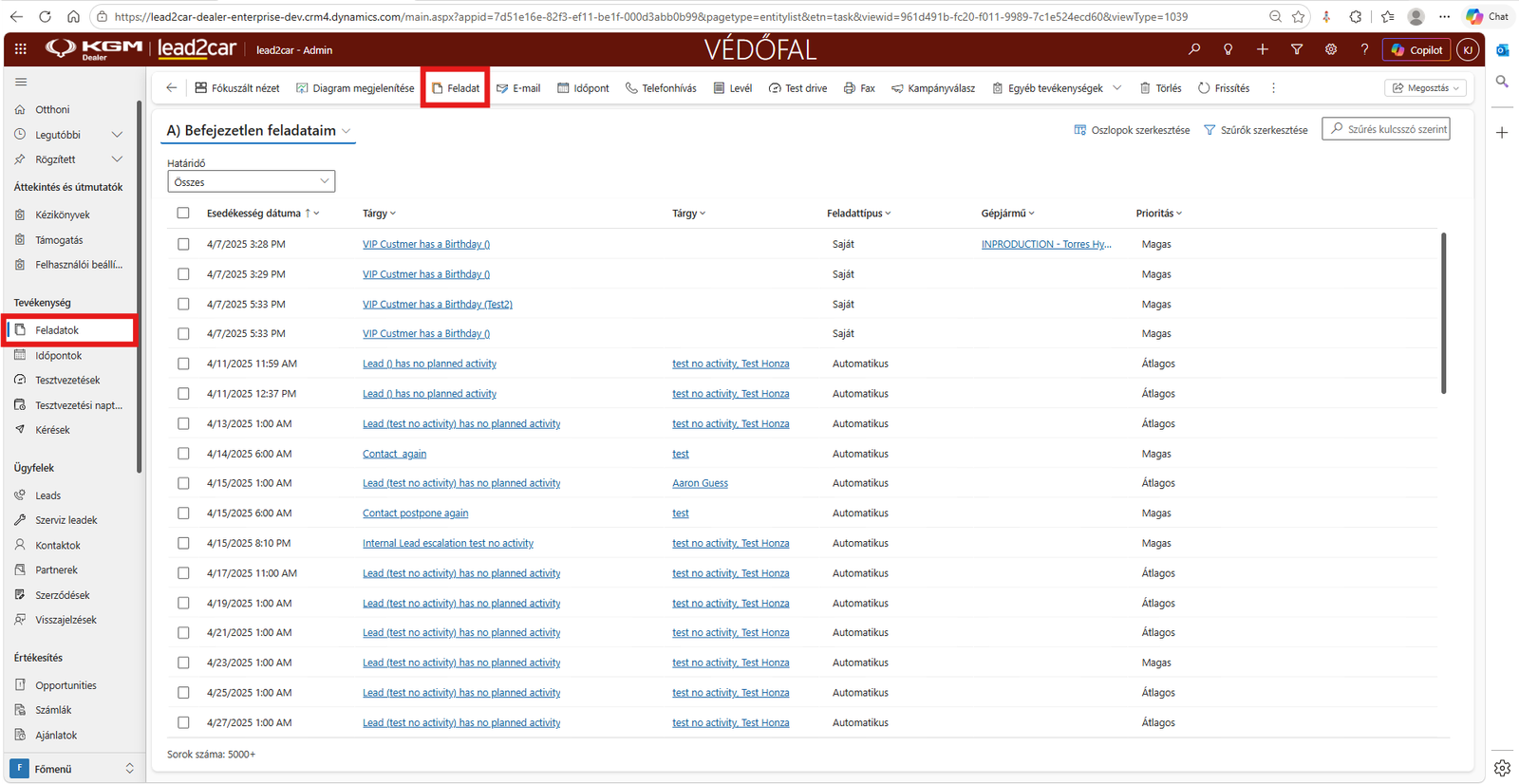This screenshot has width=1519, height=784.
Task: Open the Outlook icon in browser sidebar
Action: coord(1502,49)
